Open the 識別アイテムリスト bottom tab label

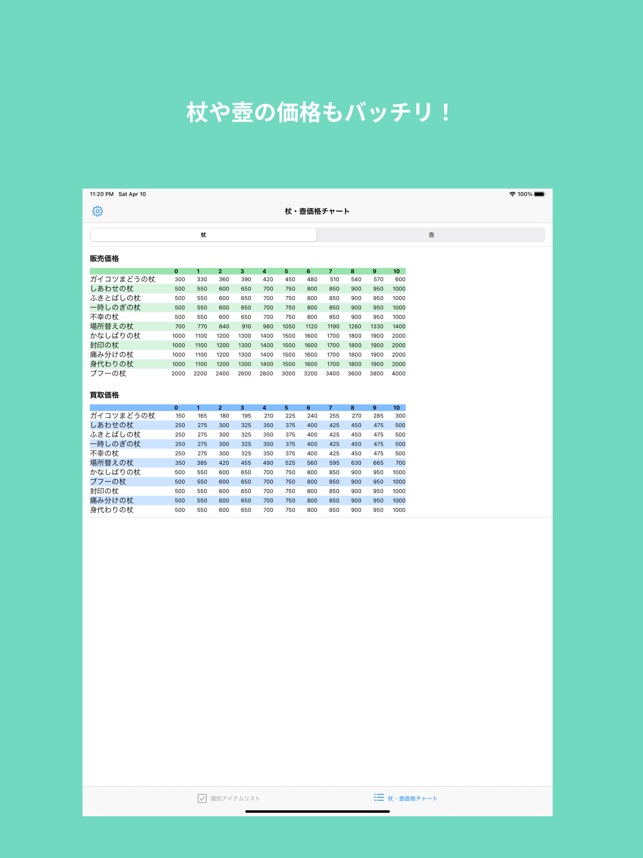pos(235,799)
